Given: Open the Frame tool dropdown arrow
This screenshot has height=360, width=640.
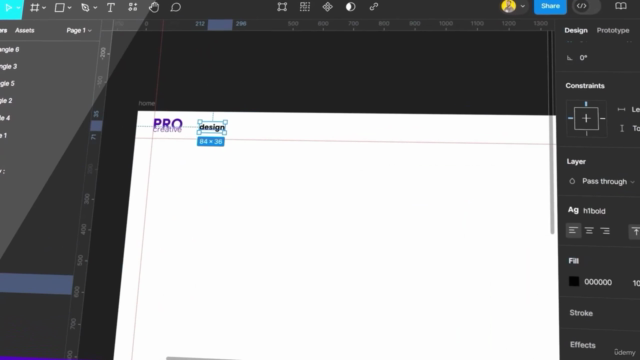Looking at the screenshot, I should [44, 8].
